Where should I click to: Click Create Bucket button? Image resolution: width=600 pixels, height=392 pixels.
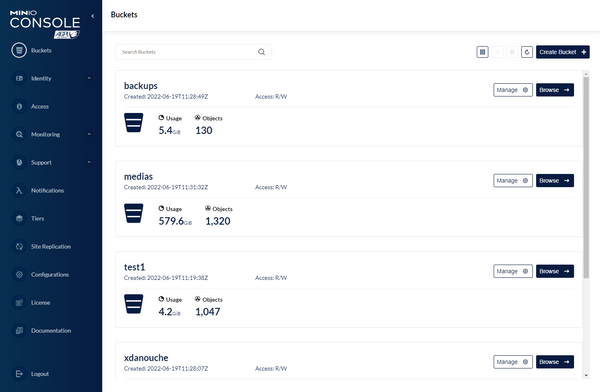pyautogui.click(x=562, y=52)
